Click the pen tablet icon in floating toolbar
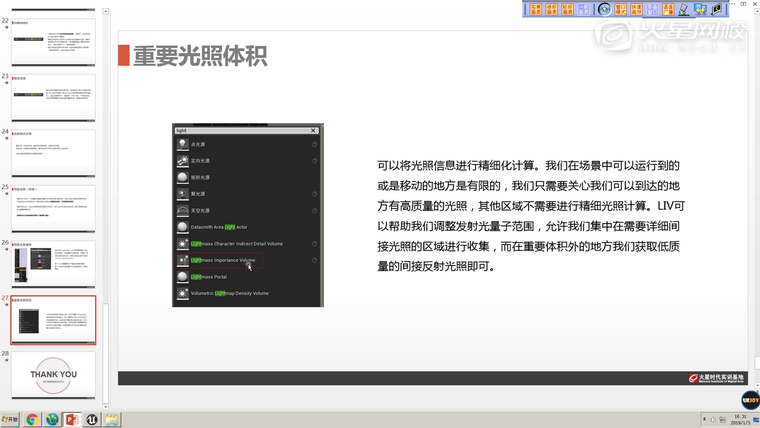Screen dimensions: 760x428 tap(684, 9)
